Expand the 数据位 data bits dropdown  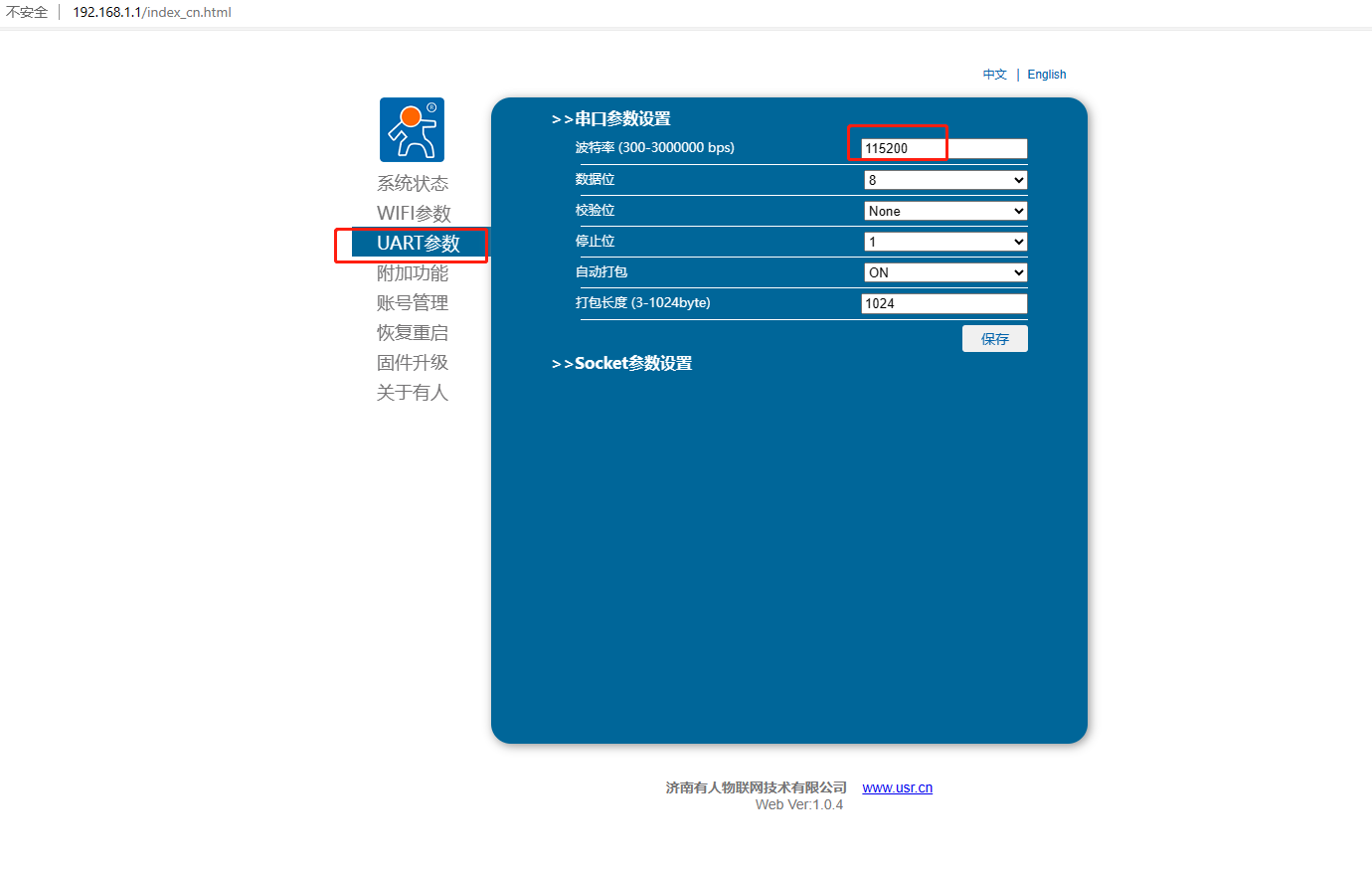pos(944,180)
